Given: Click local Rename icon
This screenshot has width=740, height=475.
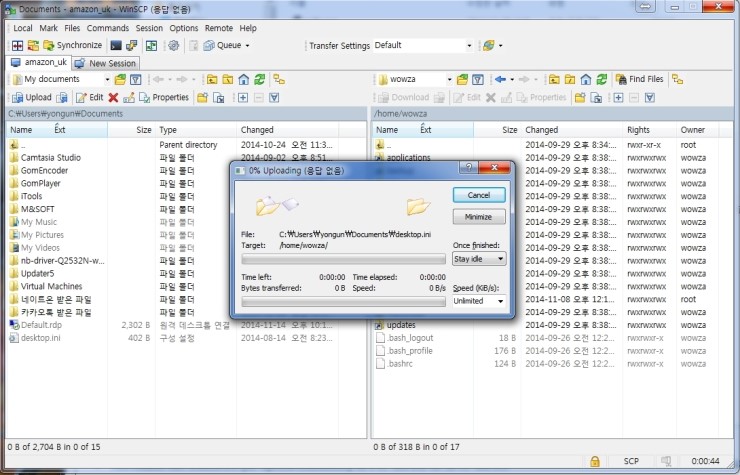Looking at the screenshot, I should click(128, 98).
